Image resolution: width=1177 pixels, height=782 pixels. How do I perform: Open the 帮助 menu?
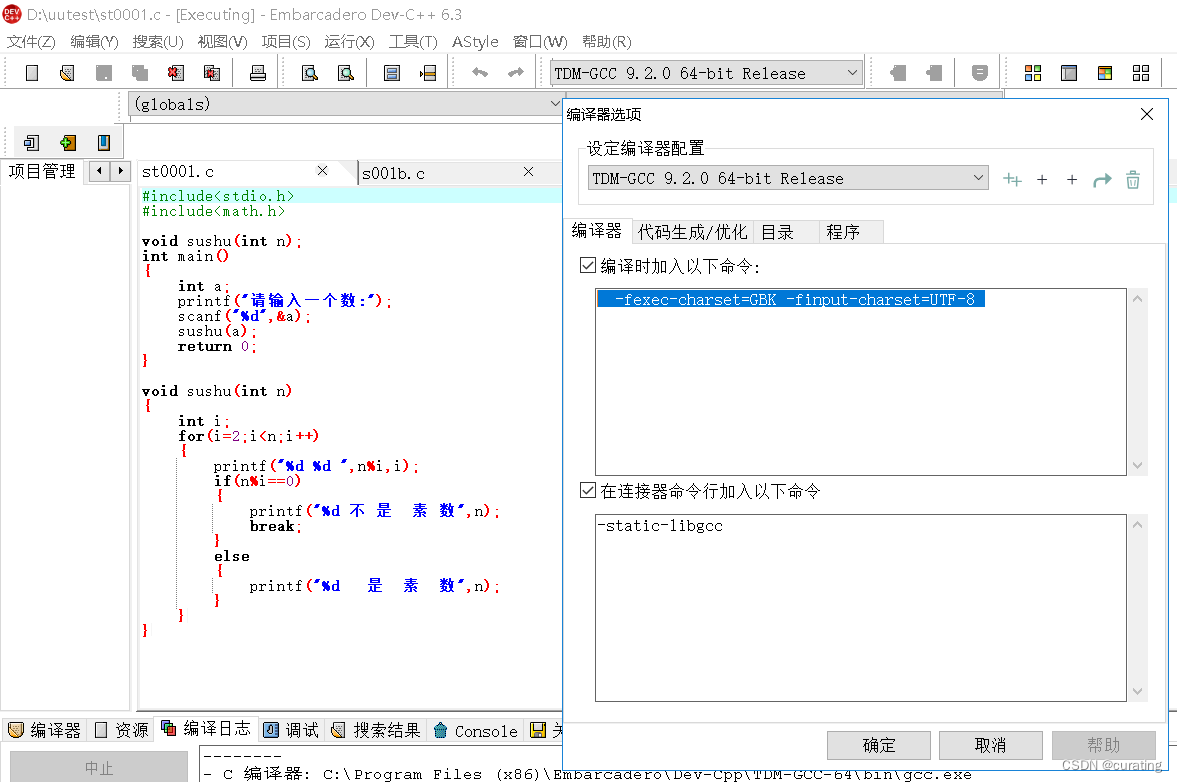(607, 42)
